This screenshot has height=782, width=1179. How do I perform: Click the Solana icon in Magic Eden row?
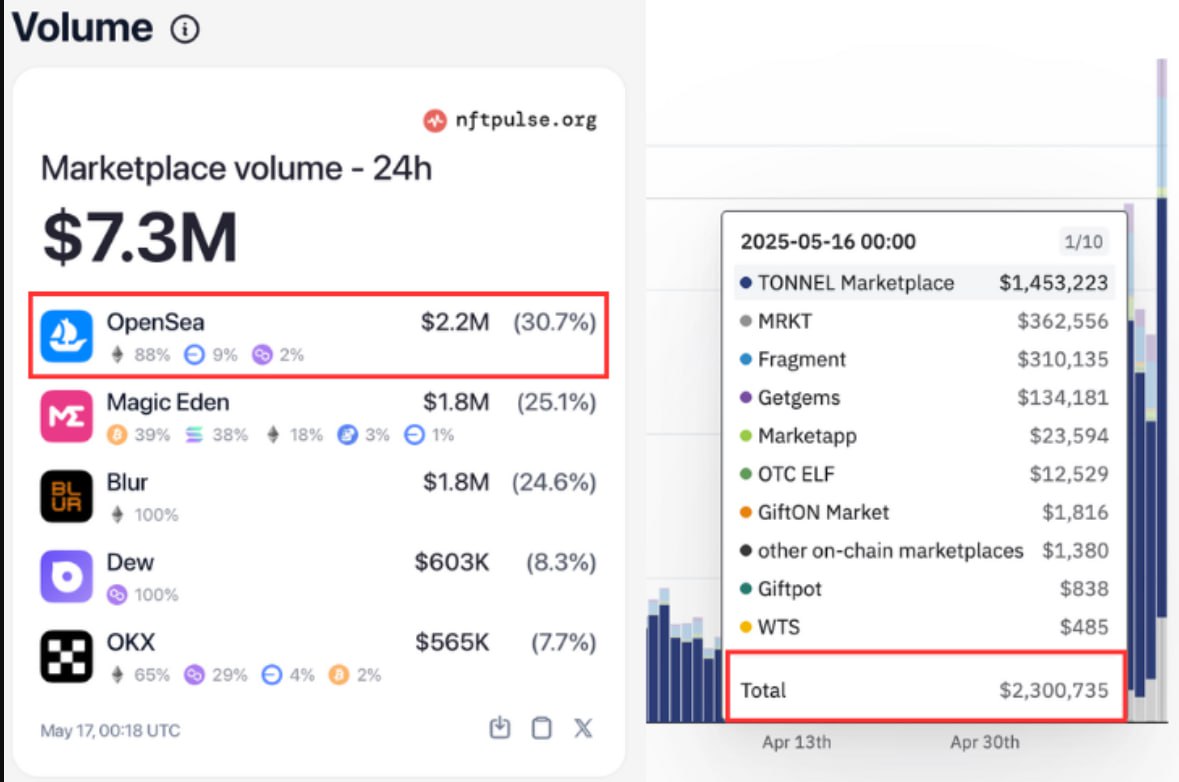click(x=194, y=435)
